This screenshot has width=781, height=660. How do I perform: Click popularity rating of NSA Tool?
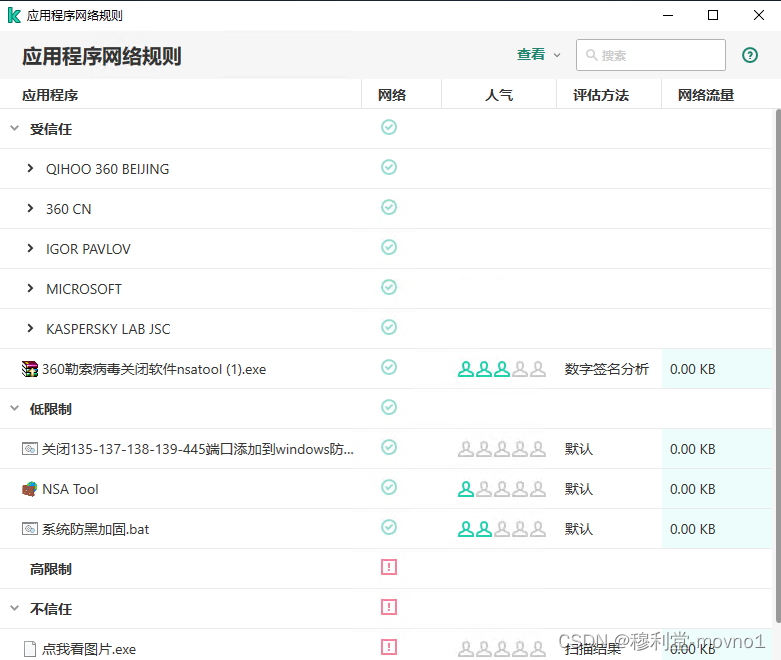pyautogui.click(x=502, y=489)
